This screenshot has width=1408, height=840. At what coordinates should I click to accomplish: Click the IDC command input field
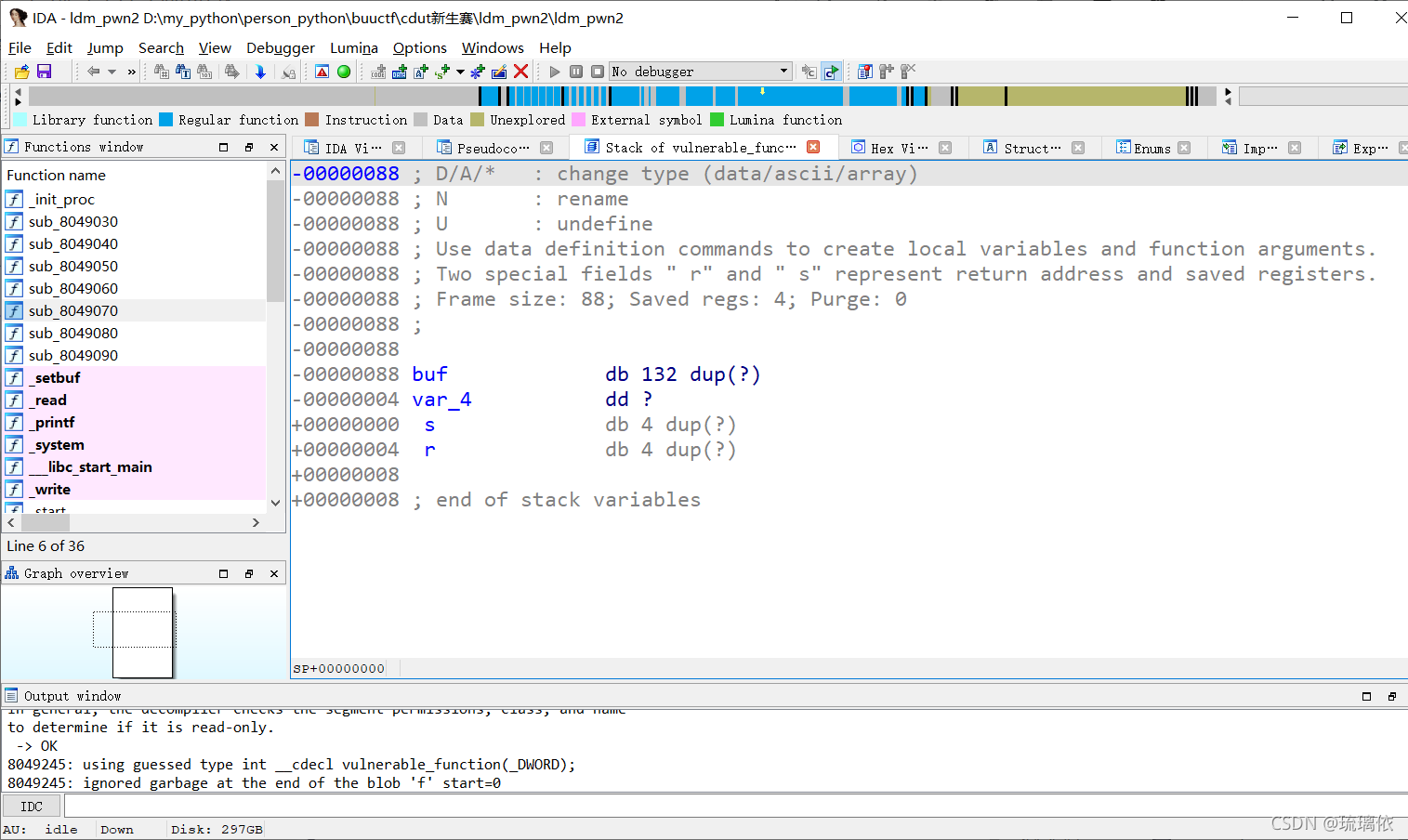point(734,806)
